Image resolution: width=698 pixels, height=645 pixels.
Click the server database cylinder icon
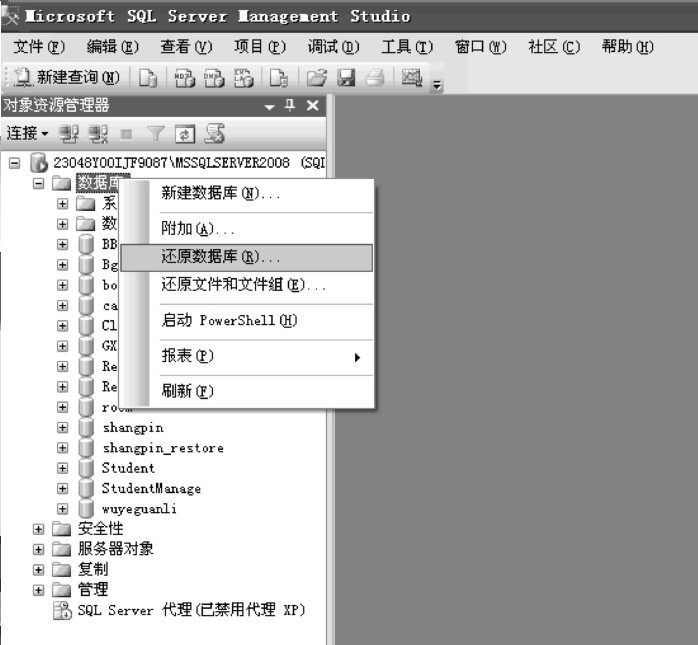pyautogui.click(x=39, y=163)
